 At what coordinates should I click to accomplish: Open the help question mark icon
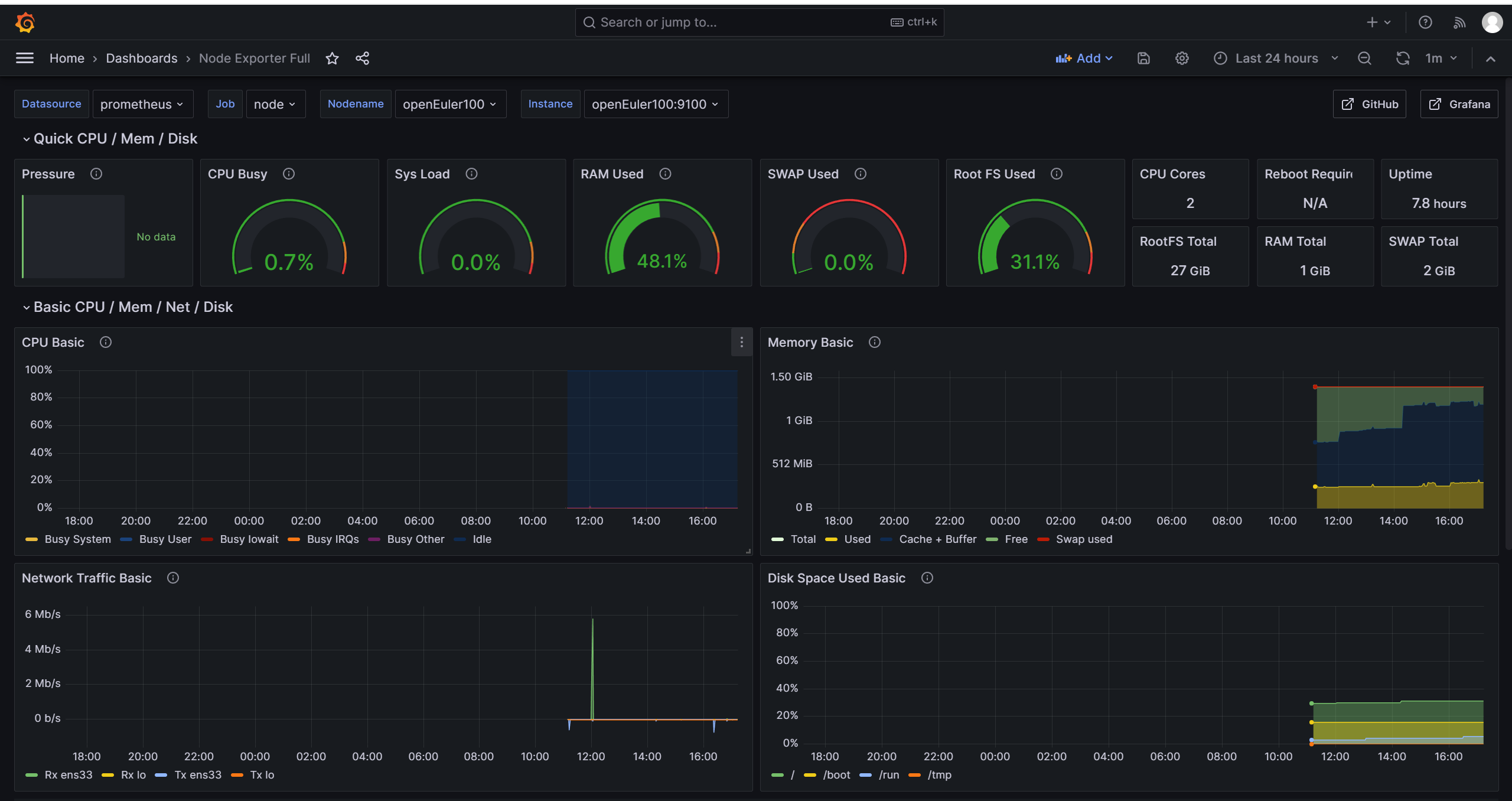pyautogui.click(x=1425, y=22)
